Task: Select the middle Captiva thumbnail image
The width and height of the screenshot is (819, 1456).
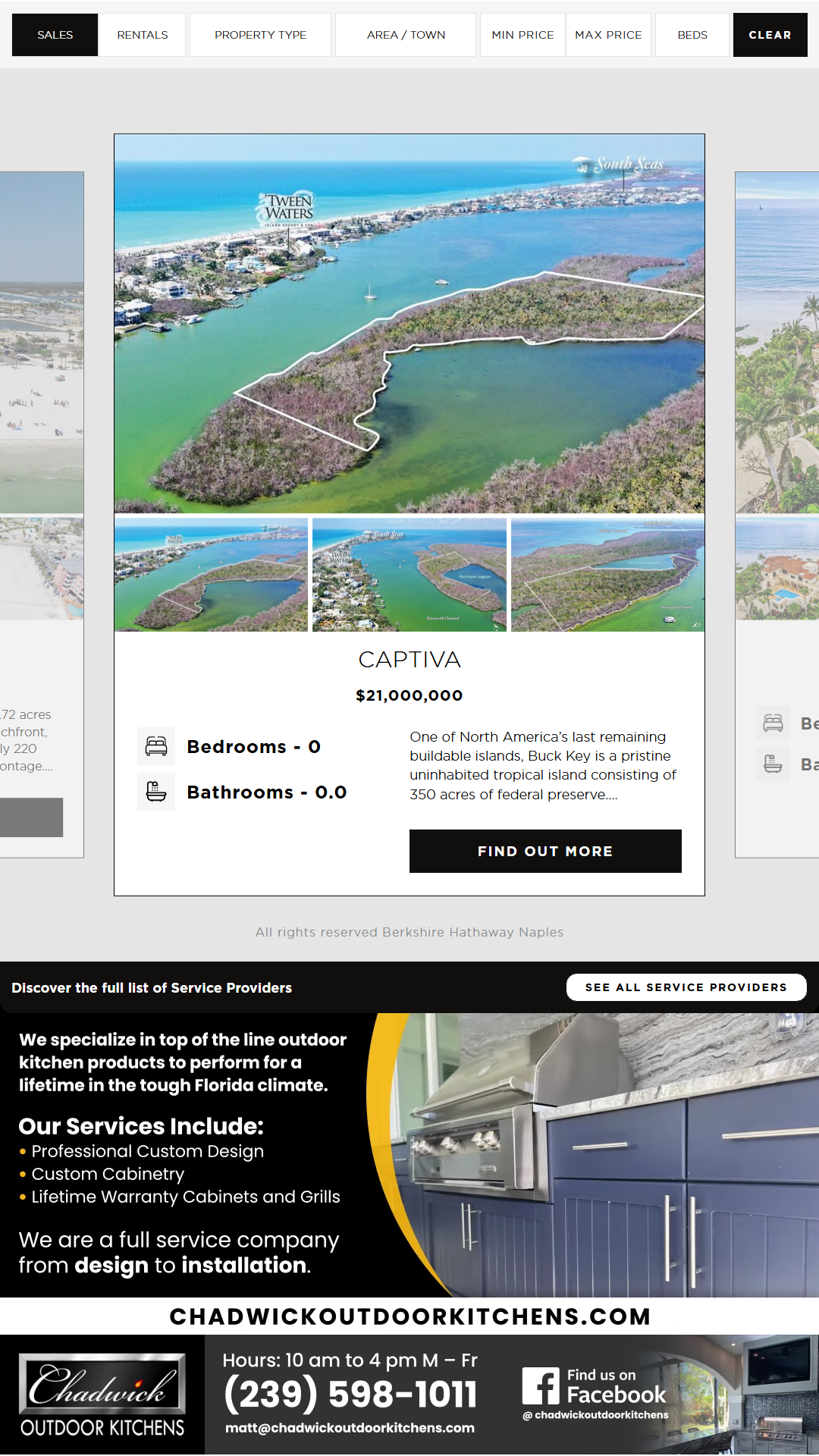Action: [x=409, y=575]
